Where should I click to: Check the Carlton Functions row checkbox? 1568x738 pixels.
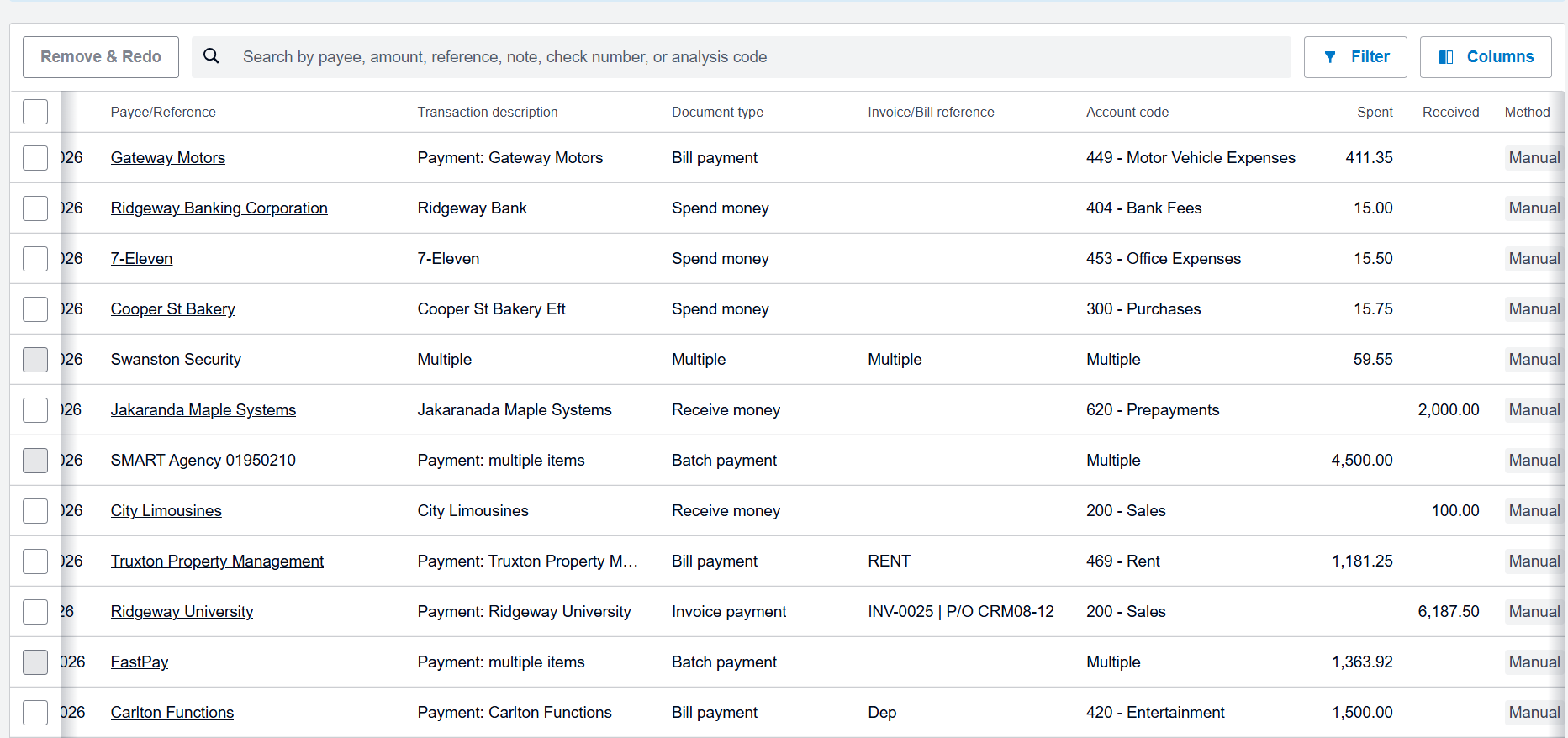[35, 712]
